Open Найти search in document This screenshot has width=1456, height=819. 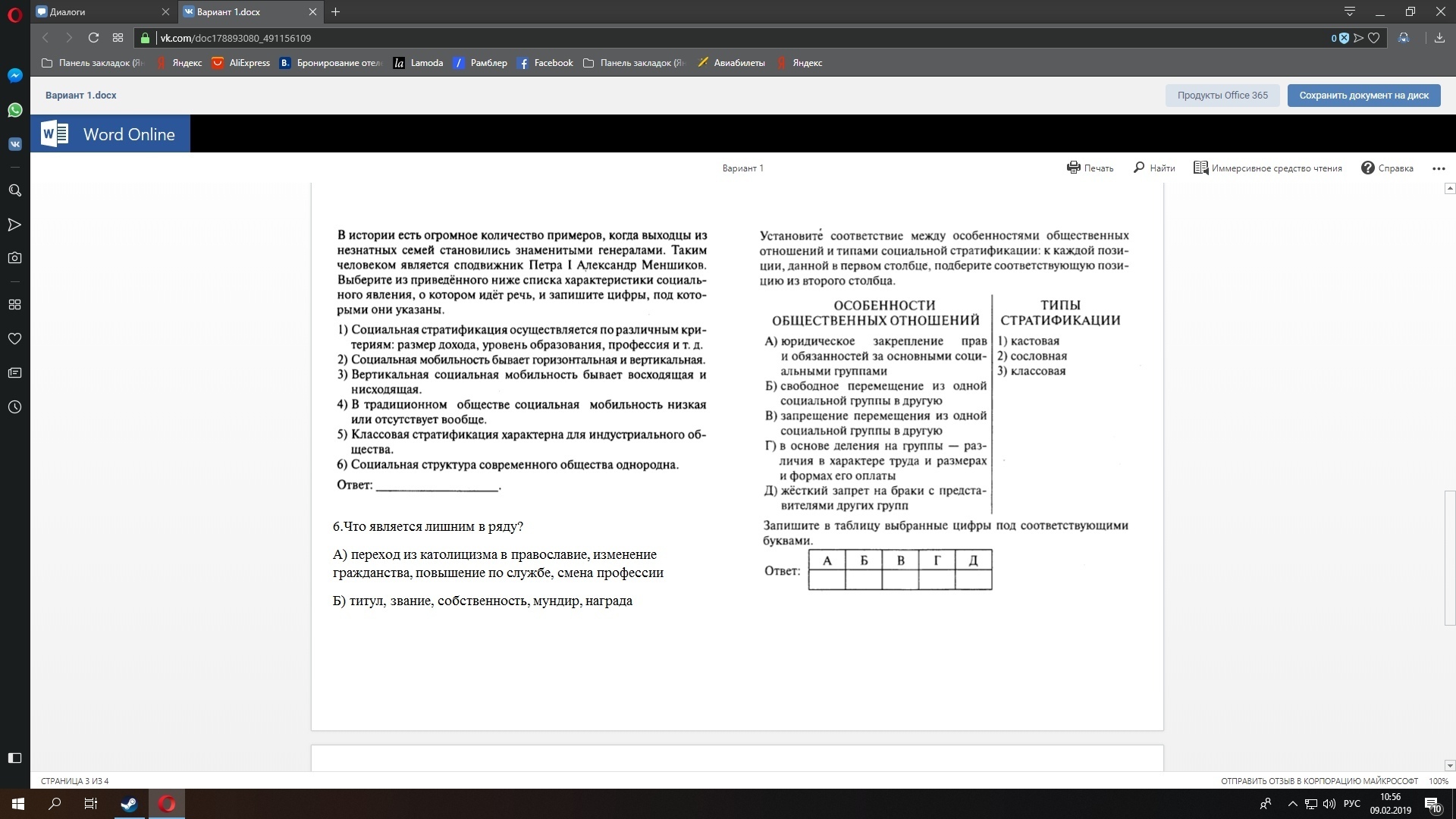click(1153, 168)
